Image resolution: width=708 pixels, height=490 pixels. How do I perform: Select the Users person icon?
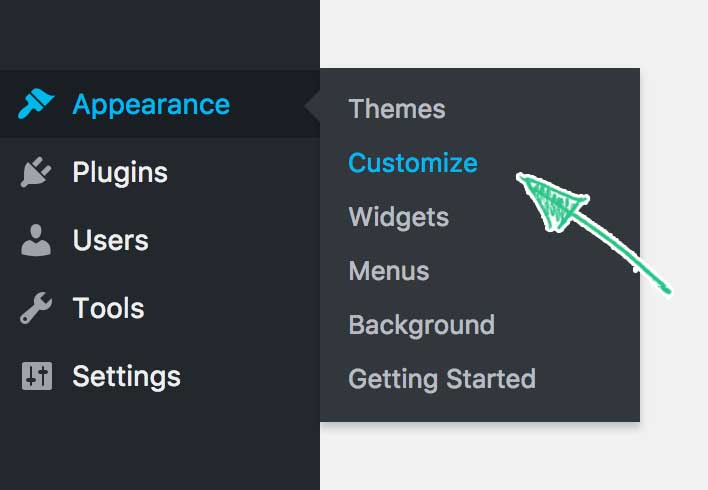[36, 240]
